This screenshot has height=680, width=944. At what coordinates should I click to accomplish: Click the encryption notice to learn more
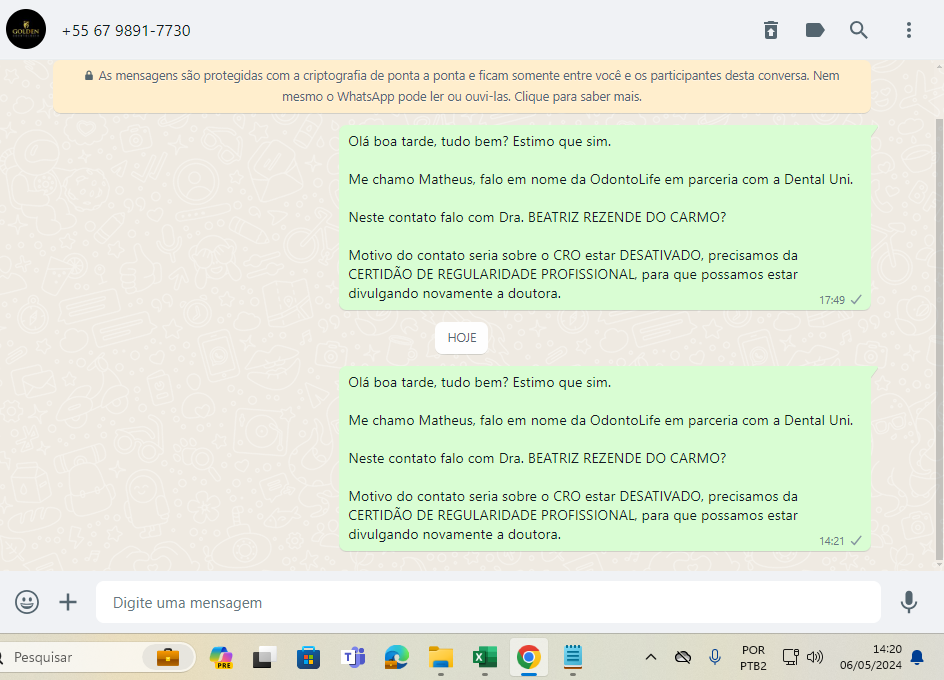(x=462, y=86)
